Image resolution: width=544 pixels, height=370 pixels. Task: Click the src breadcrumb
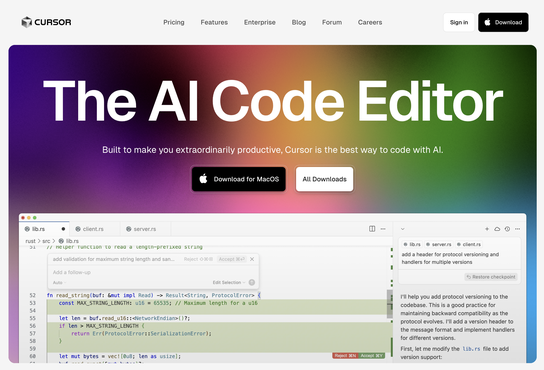pos(46,241)
